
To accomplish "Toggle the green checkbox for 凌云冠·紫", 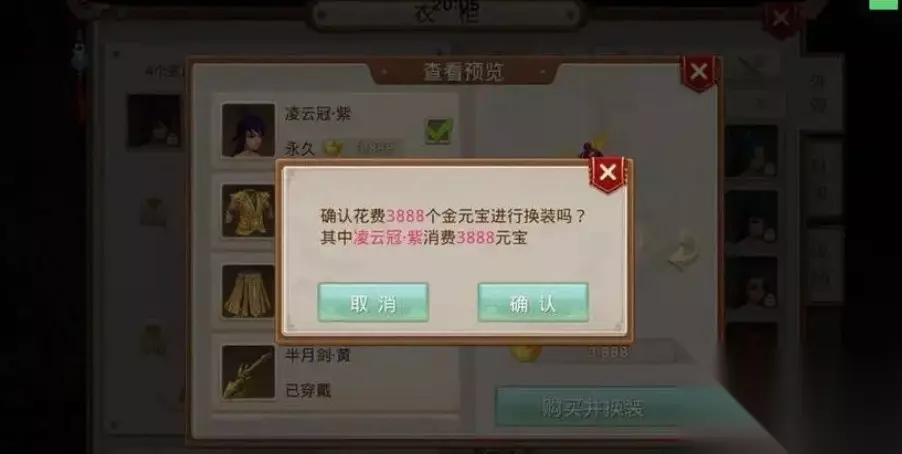I will [x=439, y=131].
